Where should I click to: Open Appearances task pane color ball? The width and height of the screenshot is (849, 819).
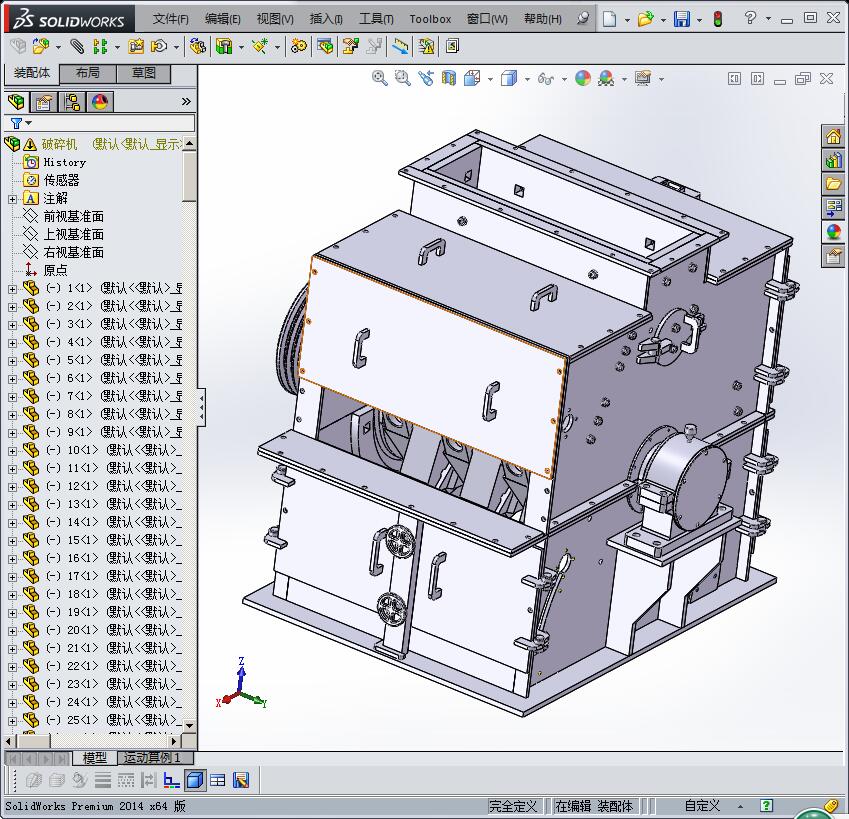pyautogui.click(x=833, y=232)
